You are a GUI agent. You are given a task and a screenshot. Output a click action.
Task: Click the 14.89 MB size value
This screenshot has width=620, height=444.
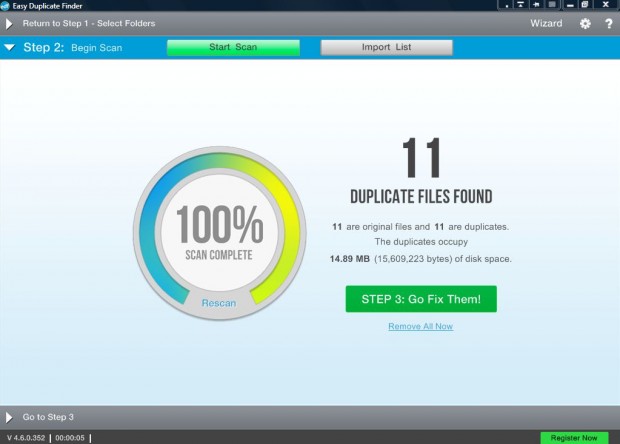point(350,259)
